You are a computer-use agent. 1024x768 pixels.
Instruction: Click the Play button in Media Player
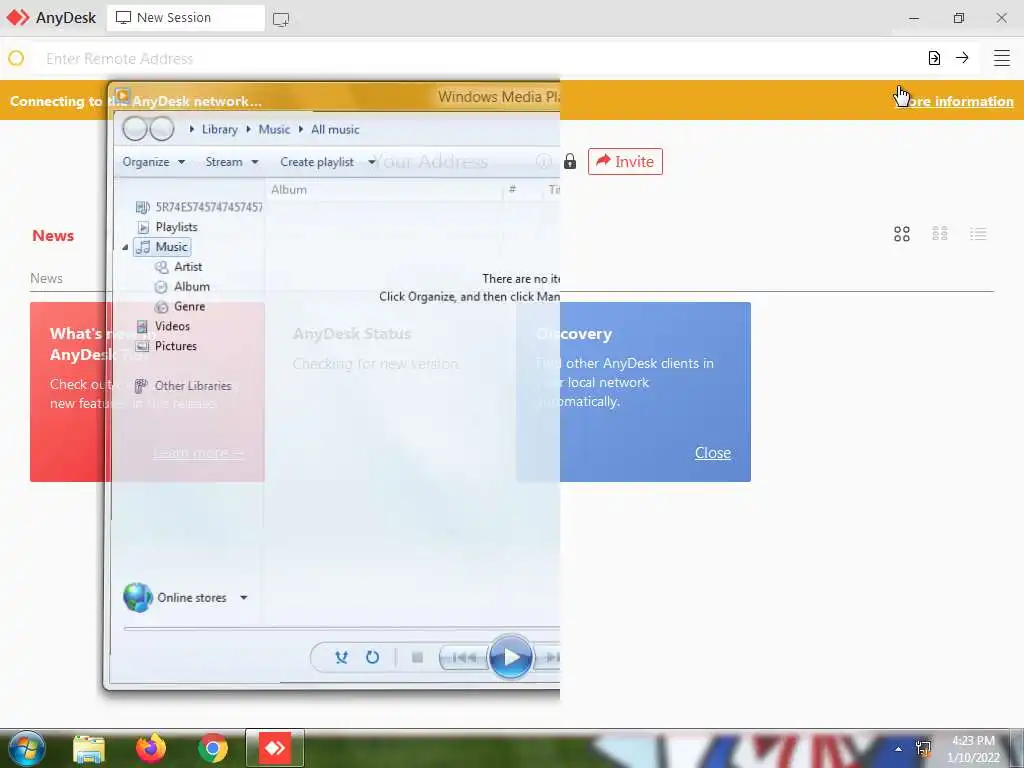(x=510, y=656)
